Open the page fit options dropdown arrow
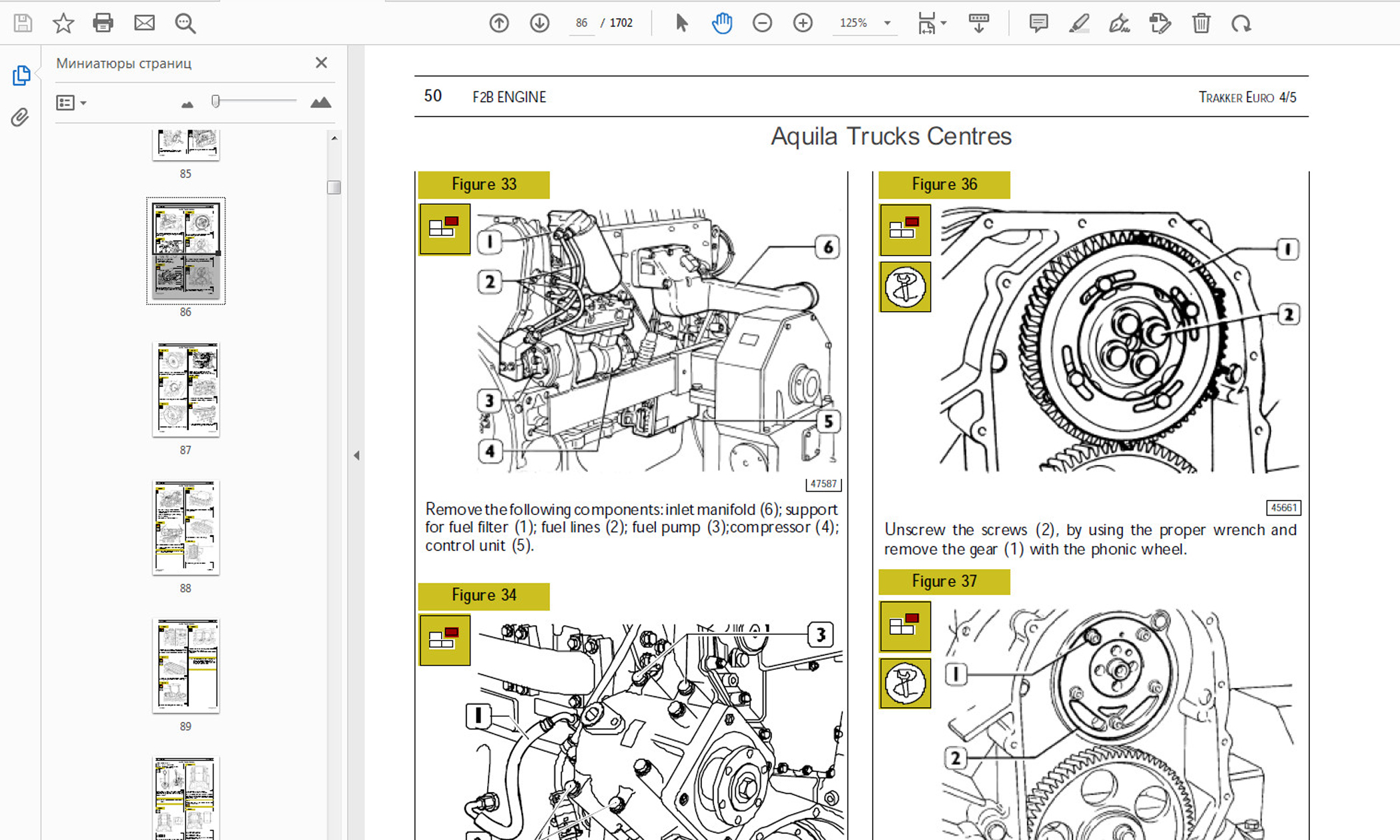The image size is (1400, 840). (944, 23)
